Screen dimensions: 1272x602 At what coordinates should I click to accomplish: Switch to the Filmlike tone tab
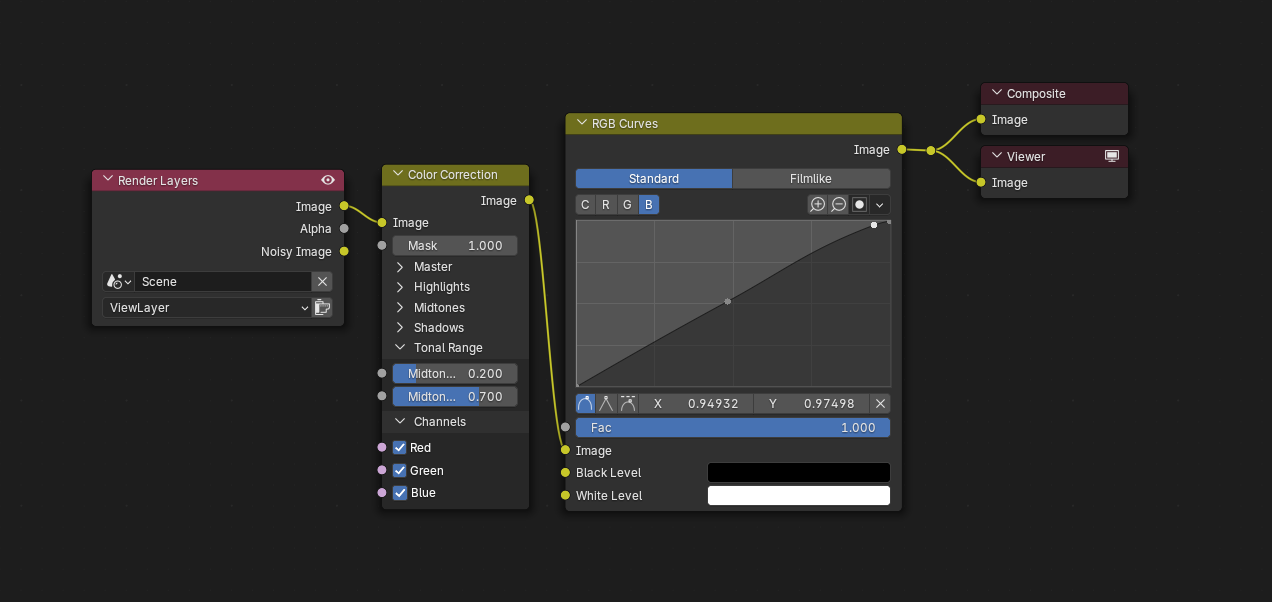click(x=810, y=179)
